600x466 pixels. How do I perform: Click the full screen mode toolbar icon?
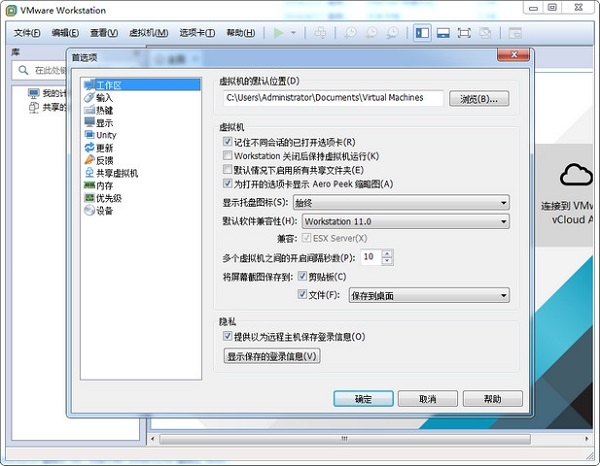tap(464, 33)
